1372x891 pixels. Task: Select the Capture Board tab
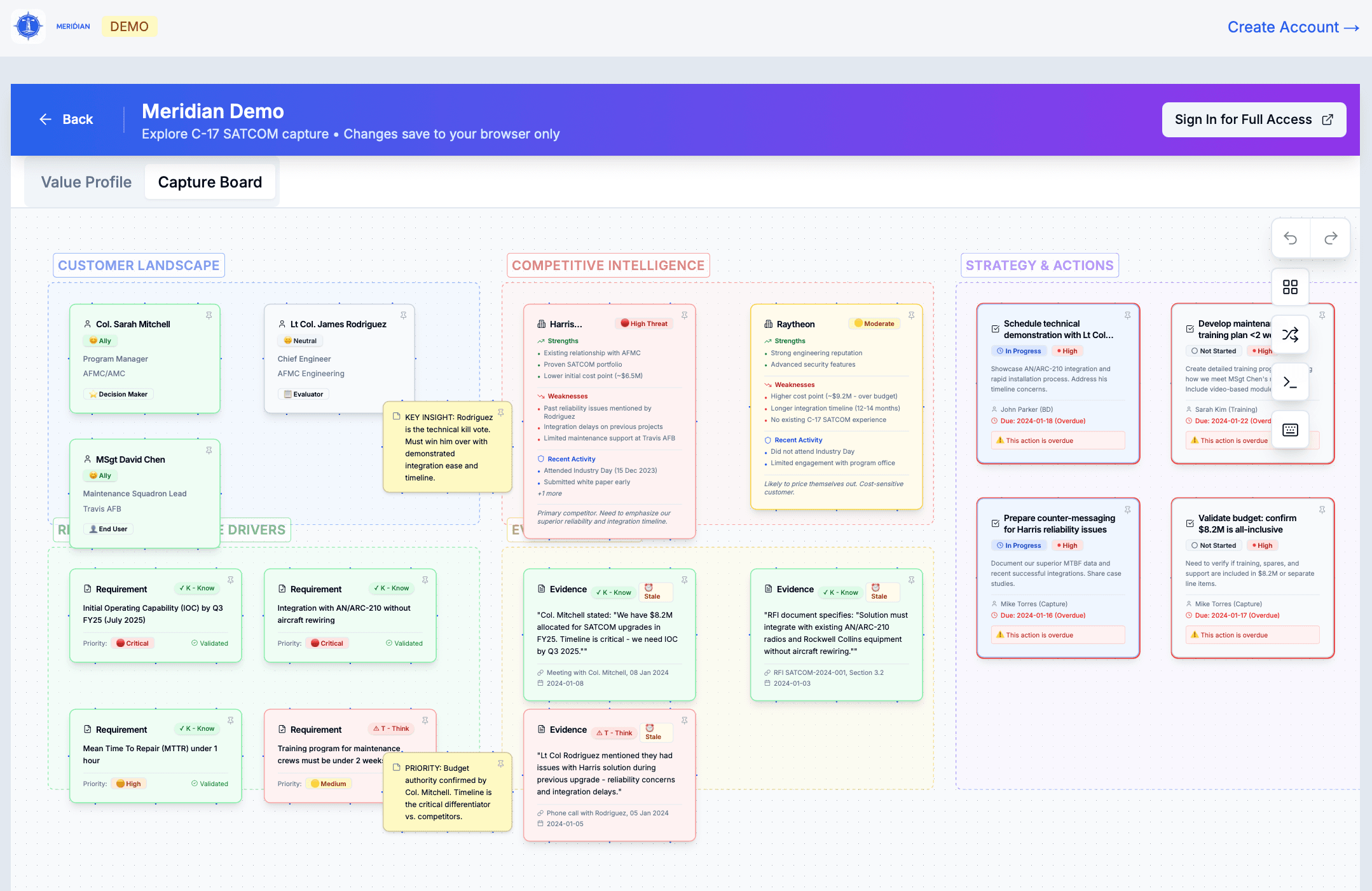point(210,182)
